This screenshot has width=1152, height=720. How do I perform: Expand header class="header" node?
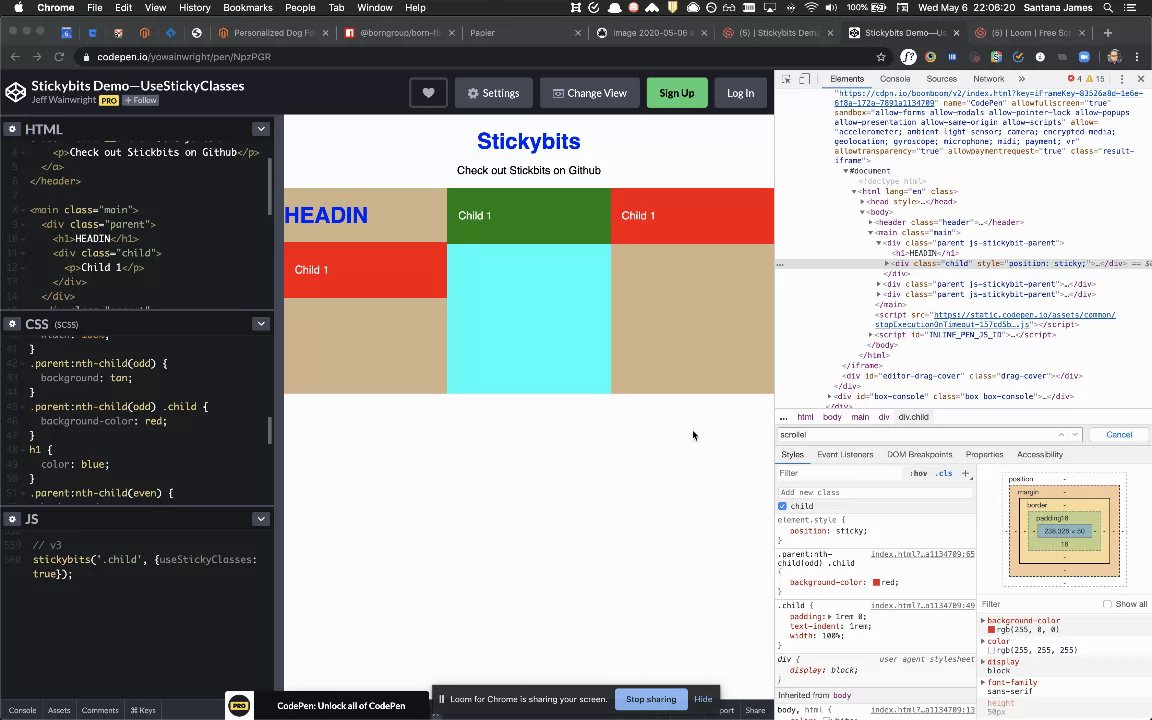pyautogui.click(x=871, y=222)
